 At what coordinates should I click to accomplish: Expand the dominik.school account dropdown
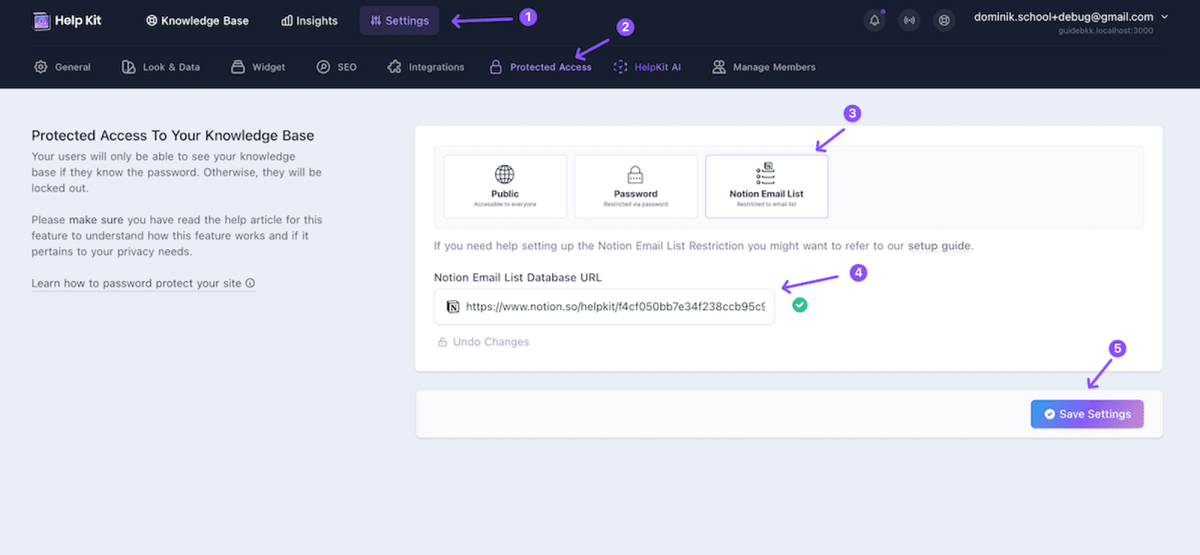tap(1070, 17)
